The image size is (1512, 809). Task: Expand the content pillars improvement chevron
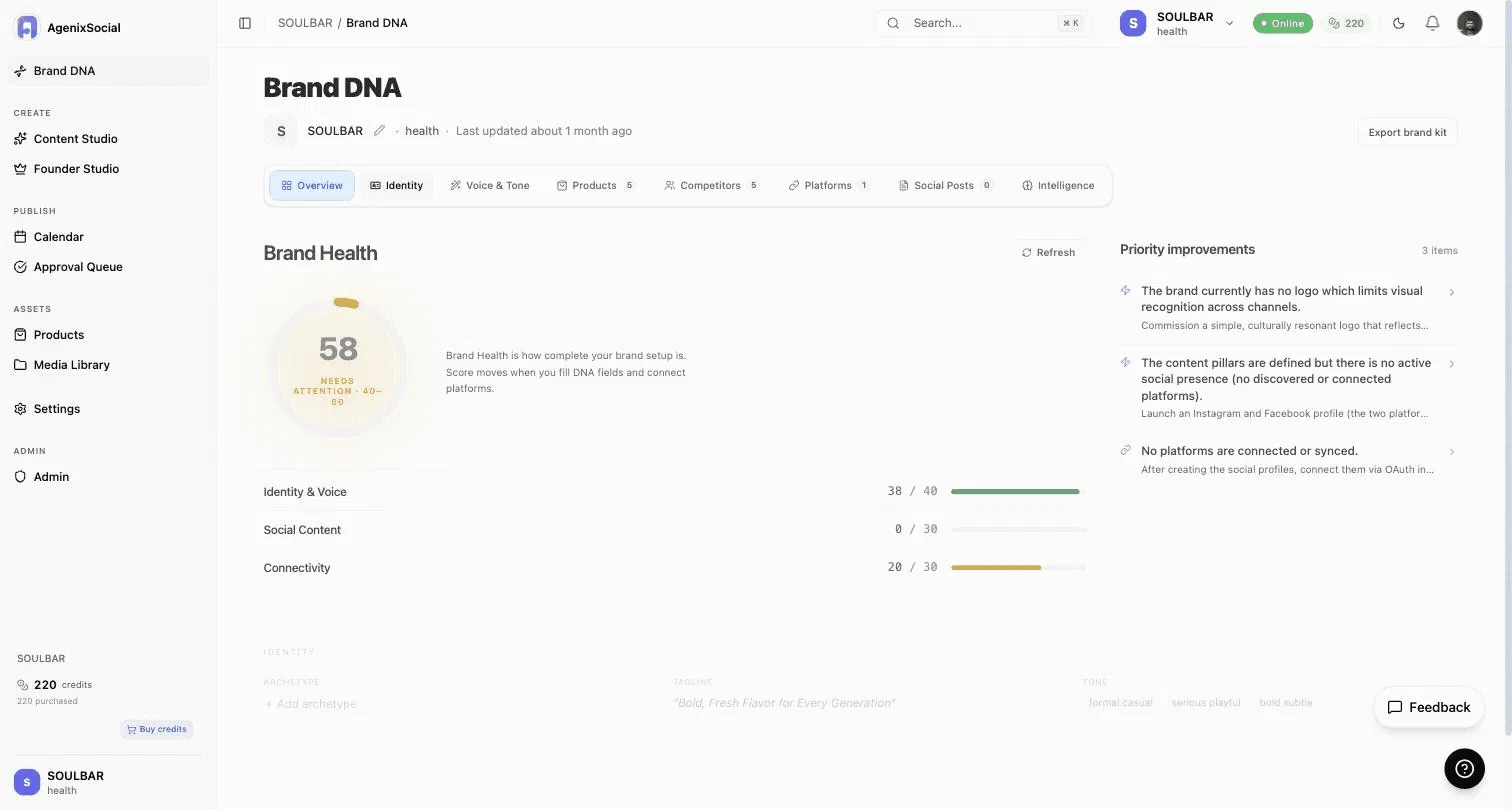(1451, 364)
